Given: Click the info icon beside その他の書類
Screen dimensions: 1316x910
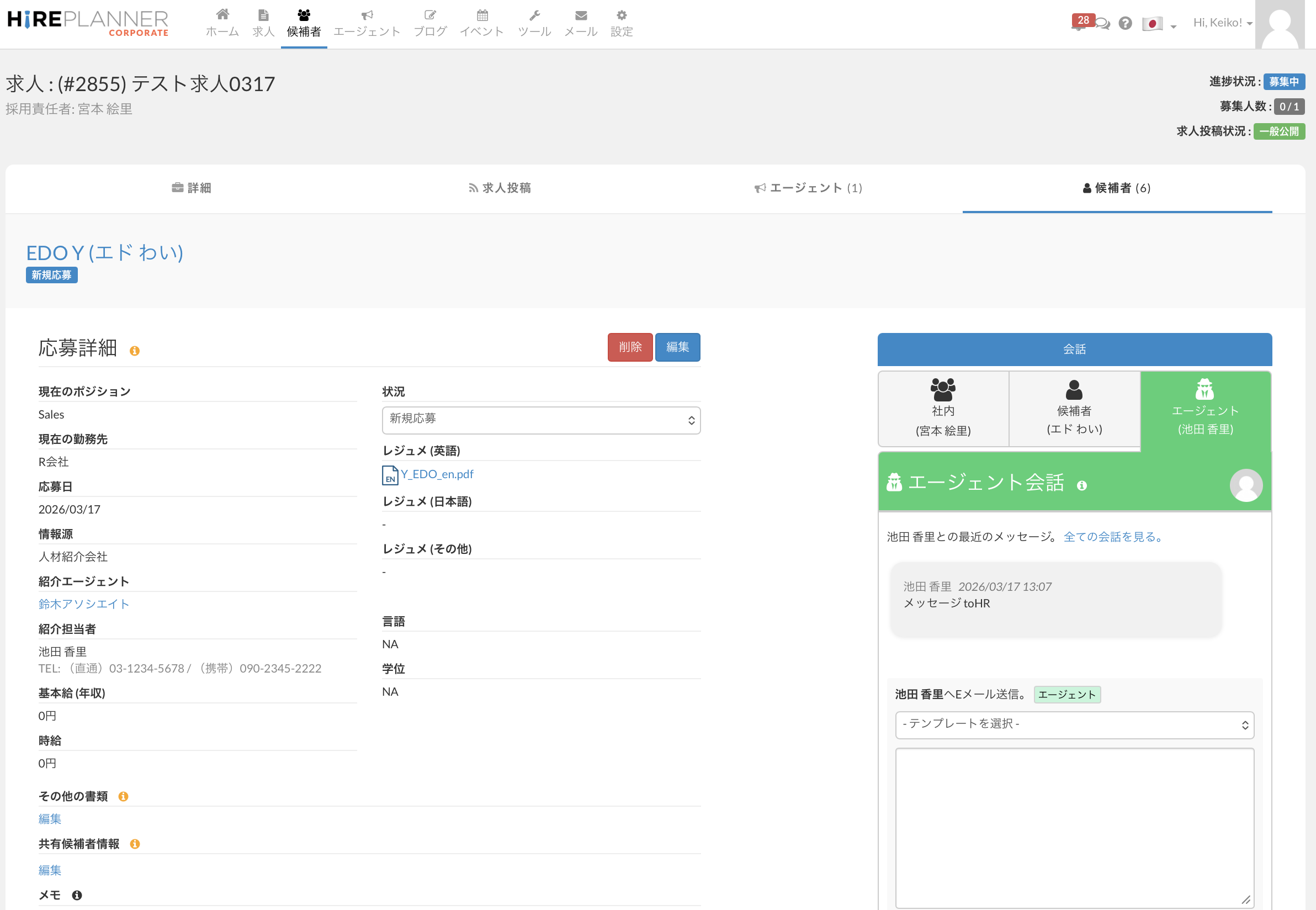Looking at the screenshot, I should 123,797.
